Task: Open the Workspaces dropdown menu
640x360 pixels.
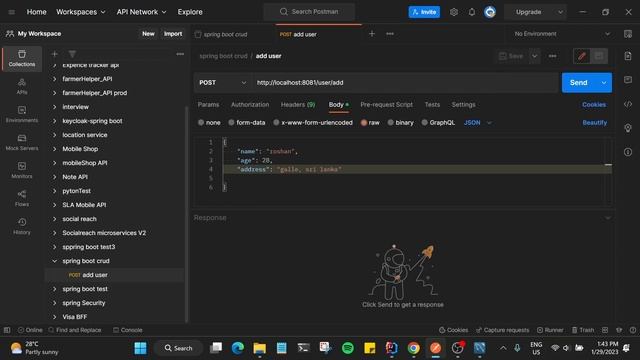Action: [x=80, y=12]
